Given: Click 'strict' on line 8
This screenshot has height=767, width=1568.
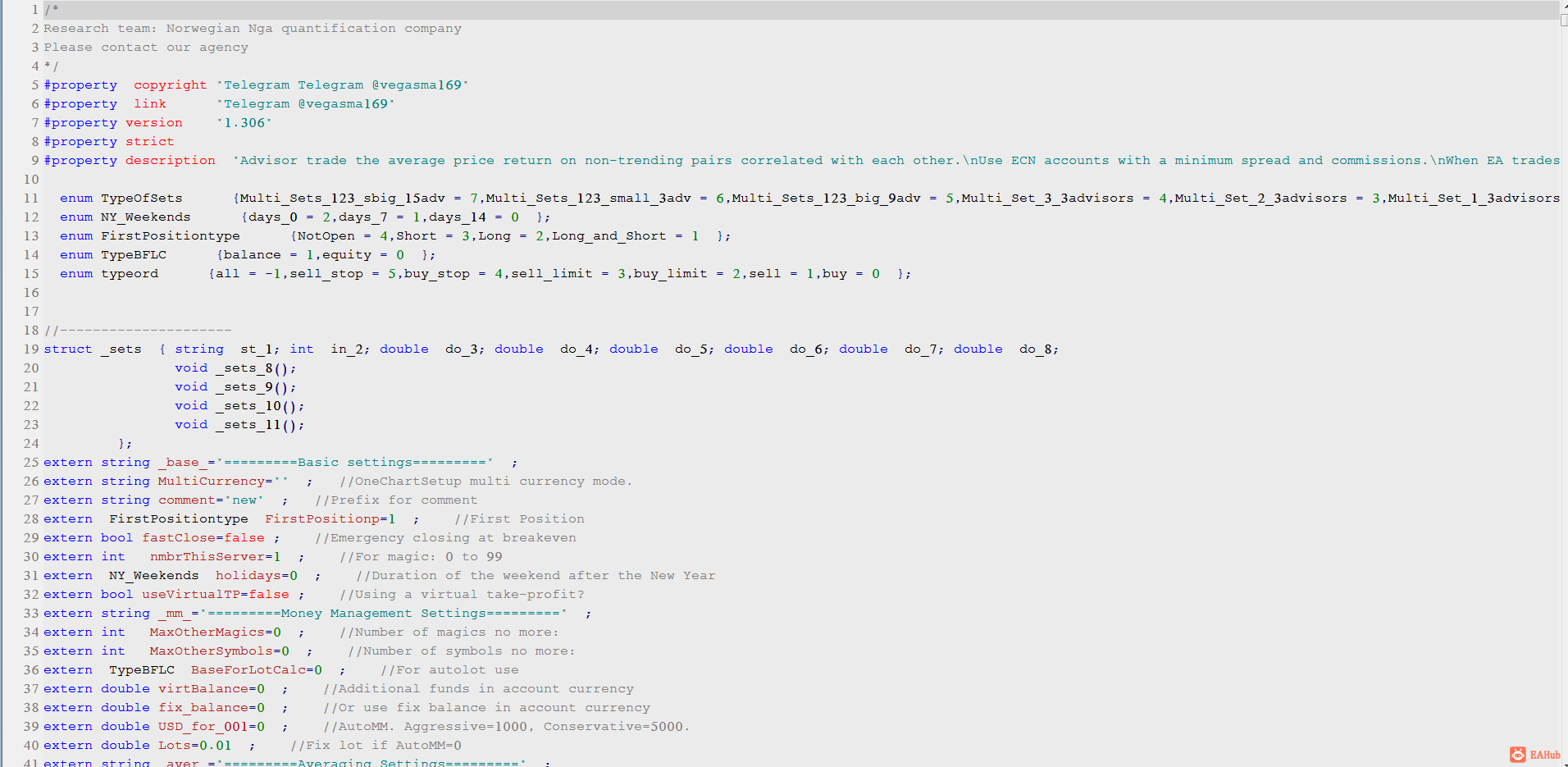Looking at the screenshot, I should coord(150,142).
